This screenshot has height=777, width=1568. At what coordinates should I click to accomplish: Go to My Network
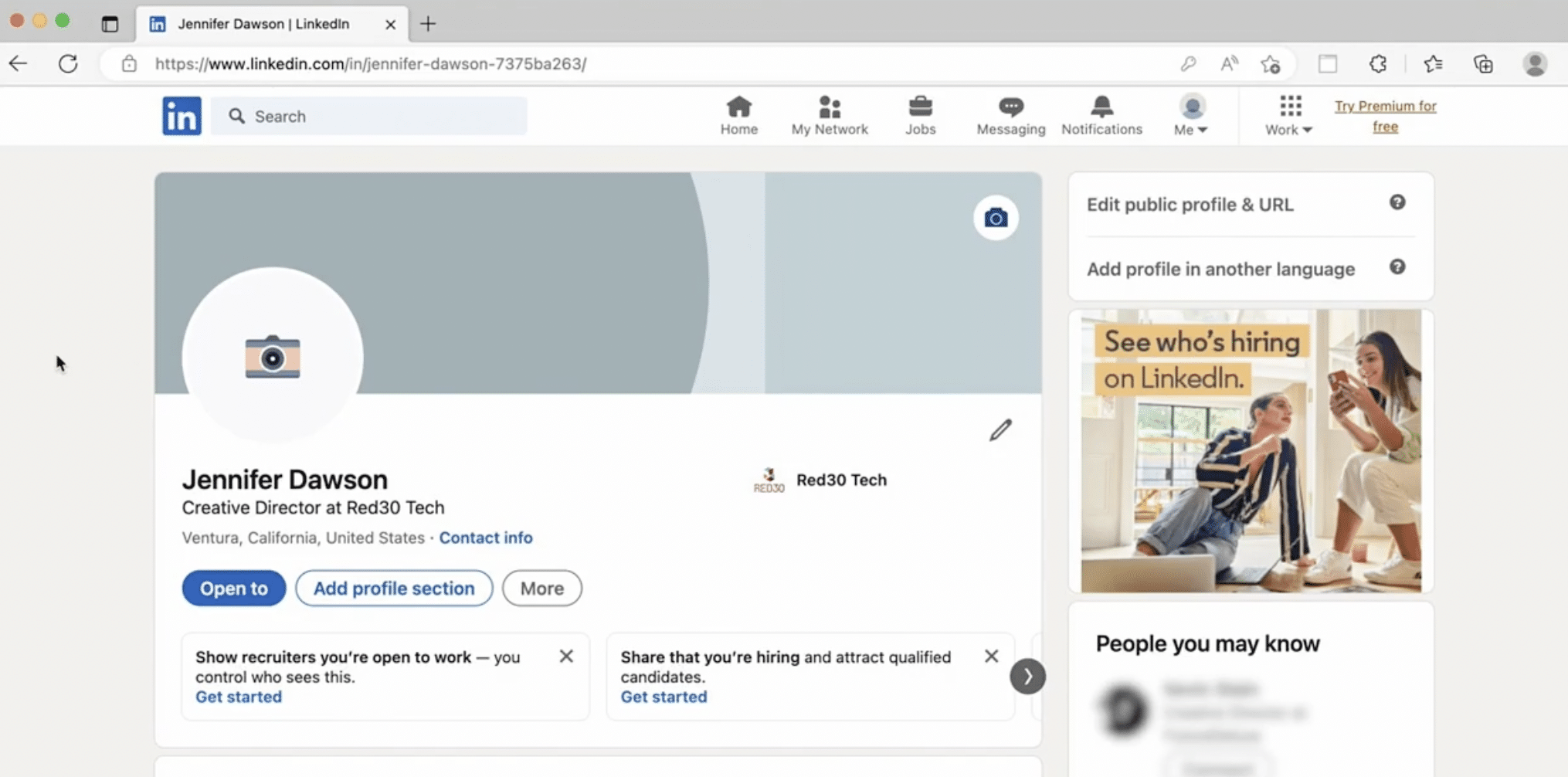click(830, 116)
